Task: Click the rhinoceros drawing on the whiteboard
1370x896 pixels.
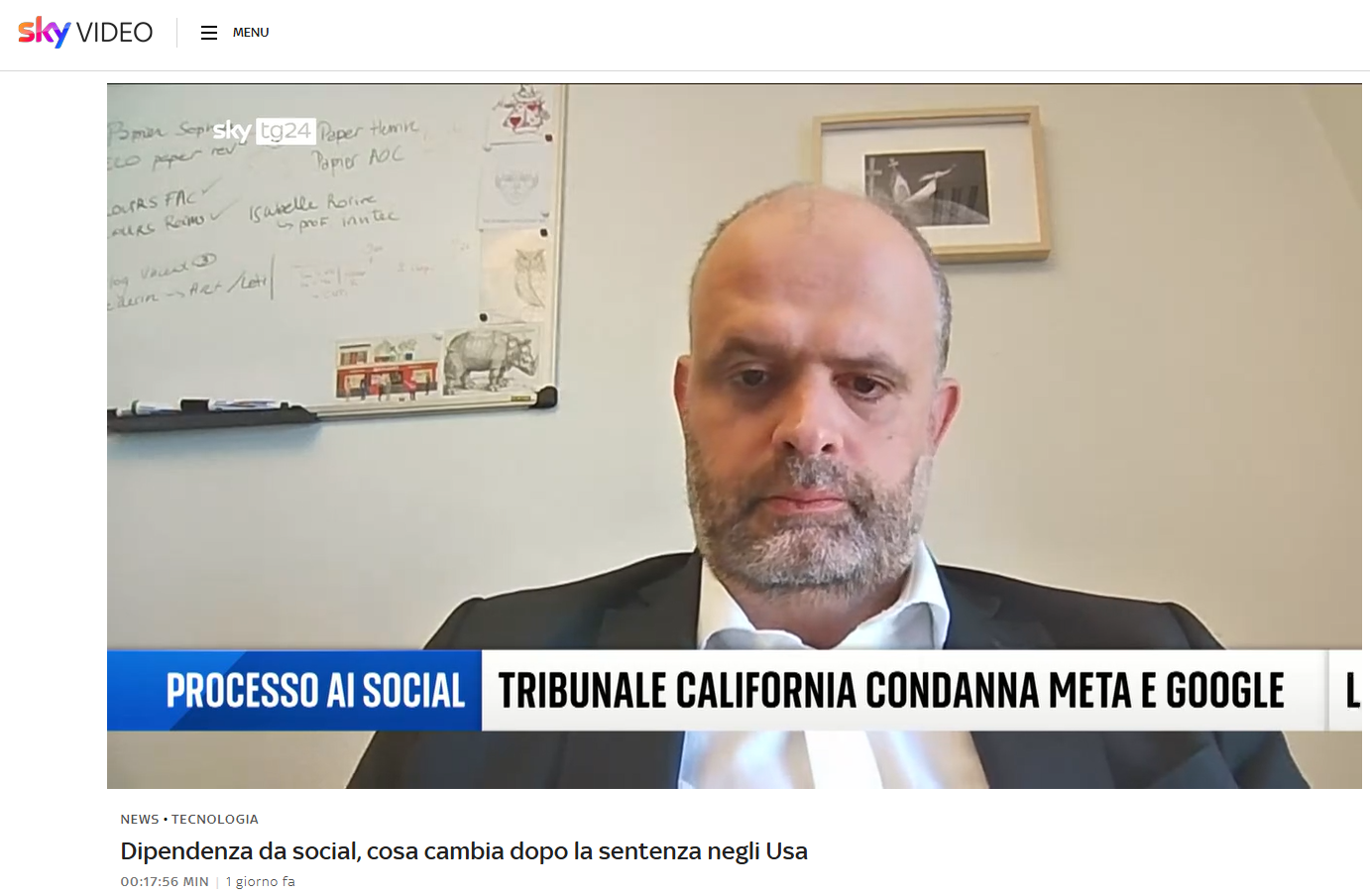Action: (x=490, y=359)
